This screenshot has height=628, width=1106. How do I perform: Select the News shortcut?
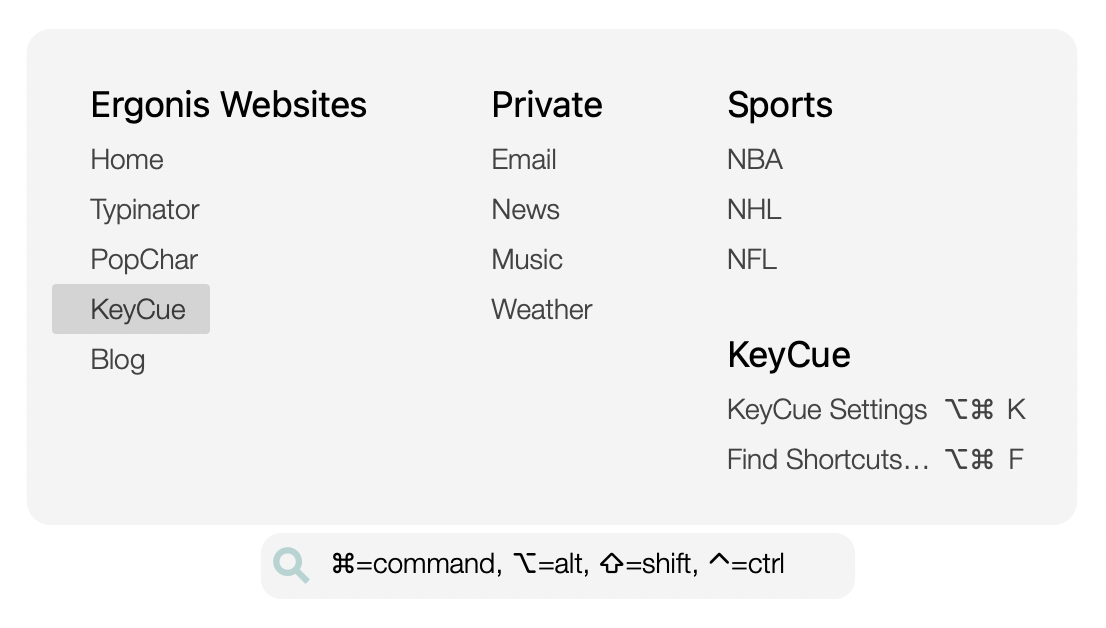[525, 209]
